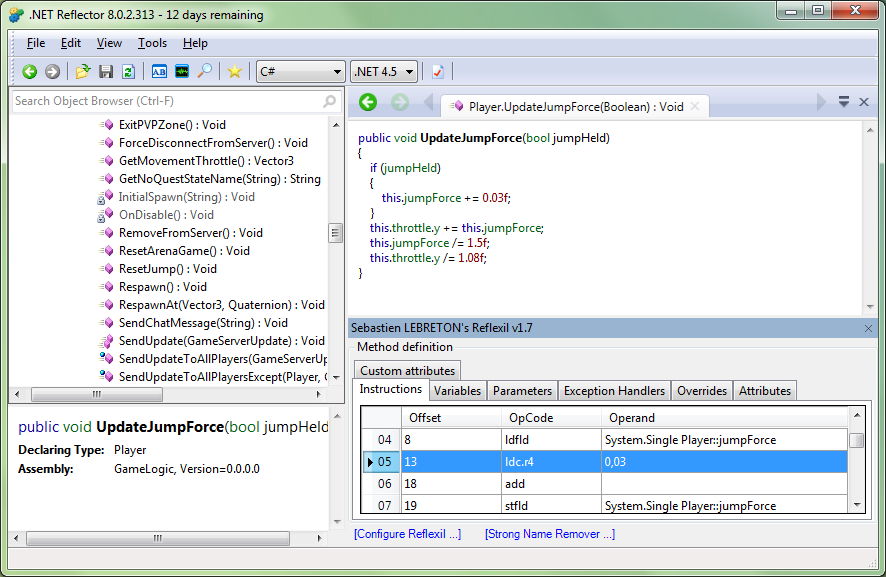Click the right tab-scroll arrow in the code pane
The width and height of the screenshot is (886, 577).
tap(821, 102)
